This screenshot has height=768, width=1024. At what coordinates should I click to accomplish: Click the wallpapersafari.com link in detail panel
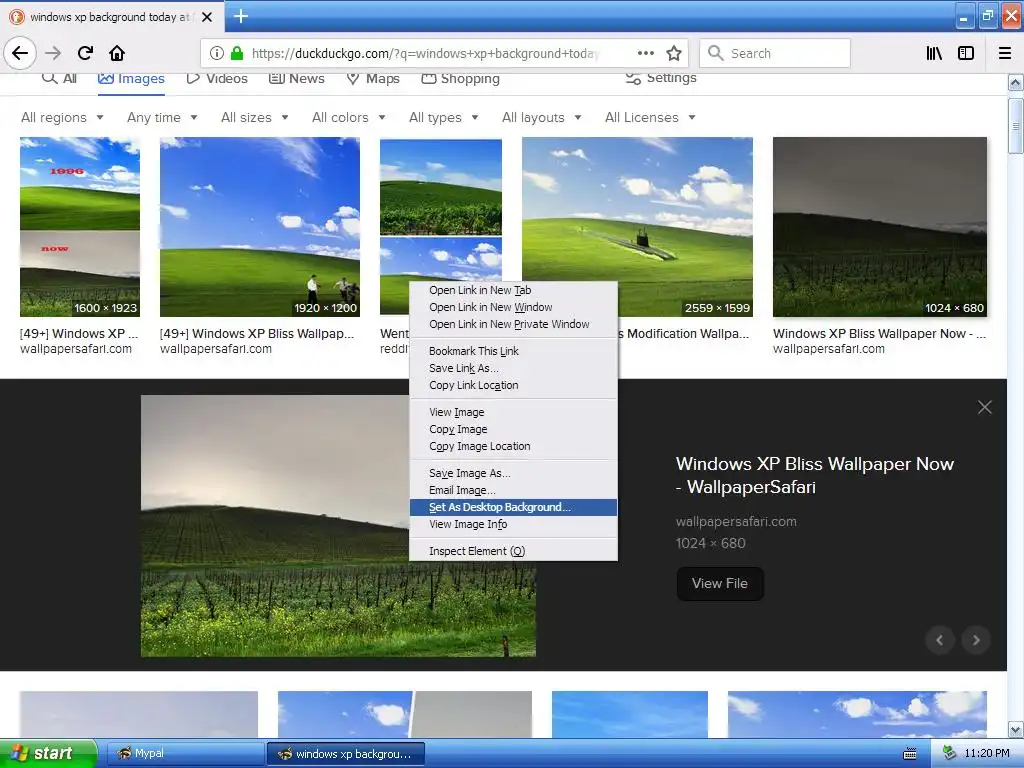[736, 521]
